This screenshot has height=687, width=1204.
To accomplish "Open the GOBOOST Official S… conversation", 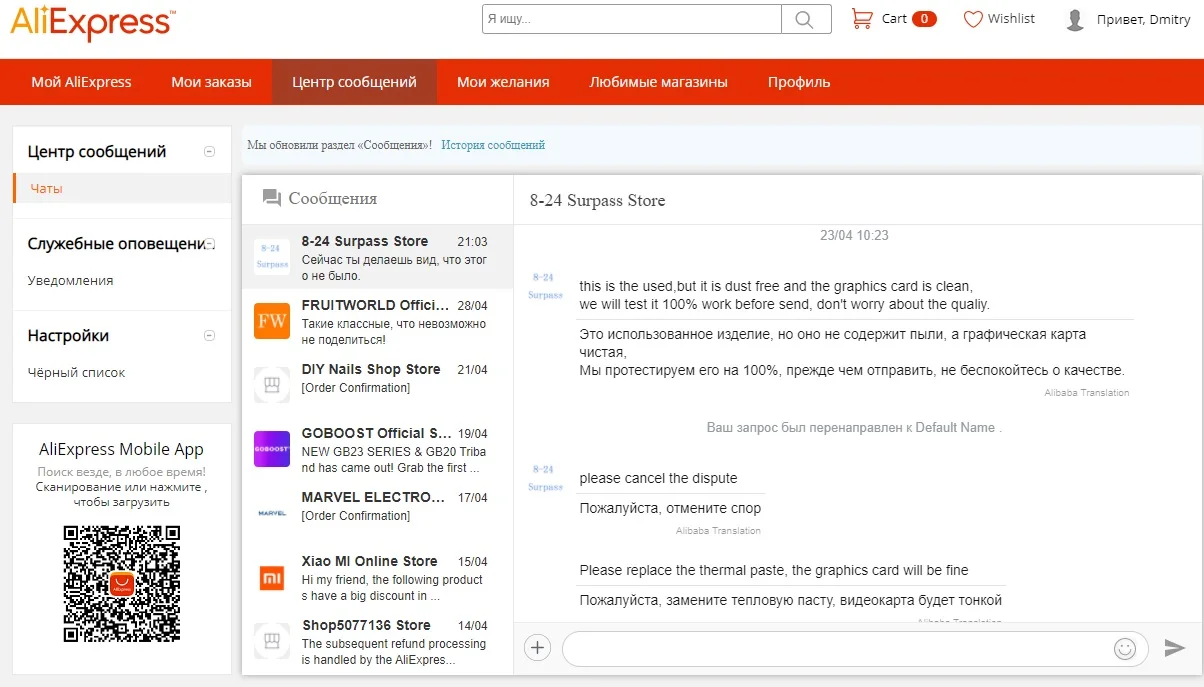I will [378, 449].
